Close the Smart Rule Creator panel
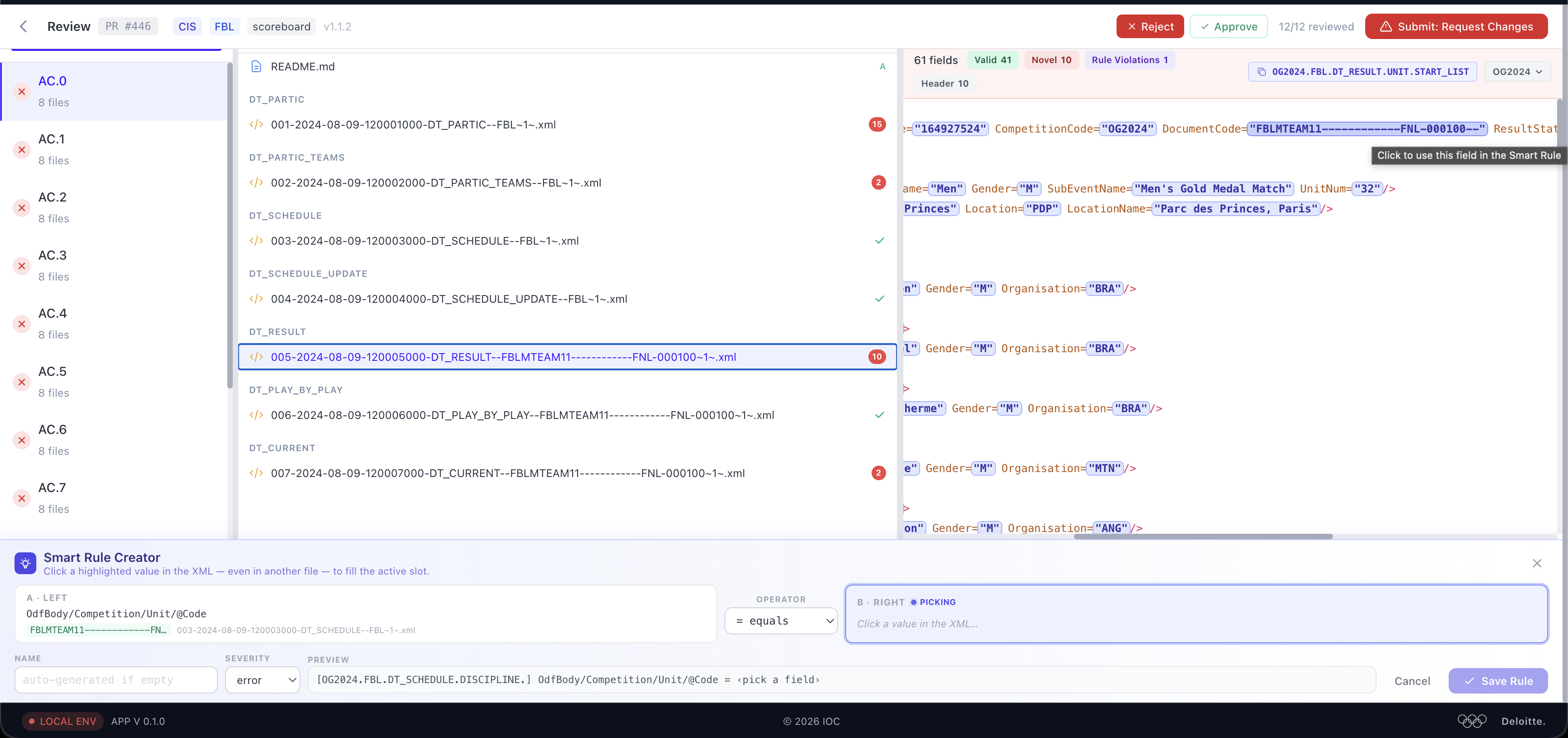Image resolution: width=1568 pixels, height=738 pixels. pyautogui.click(x=1537, y=563)
